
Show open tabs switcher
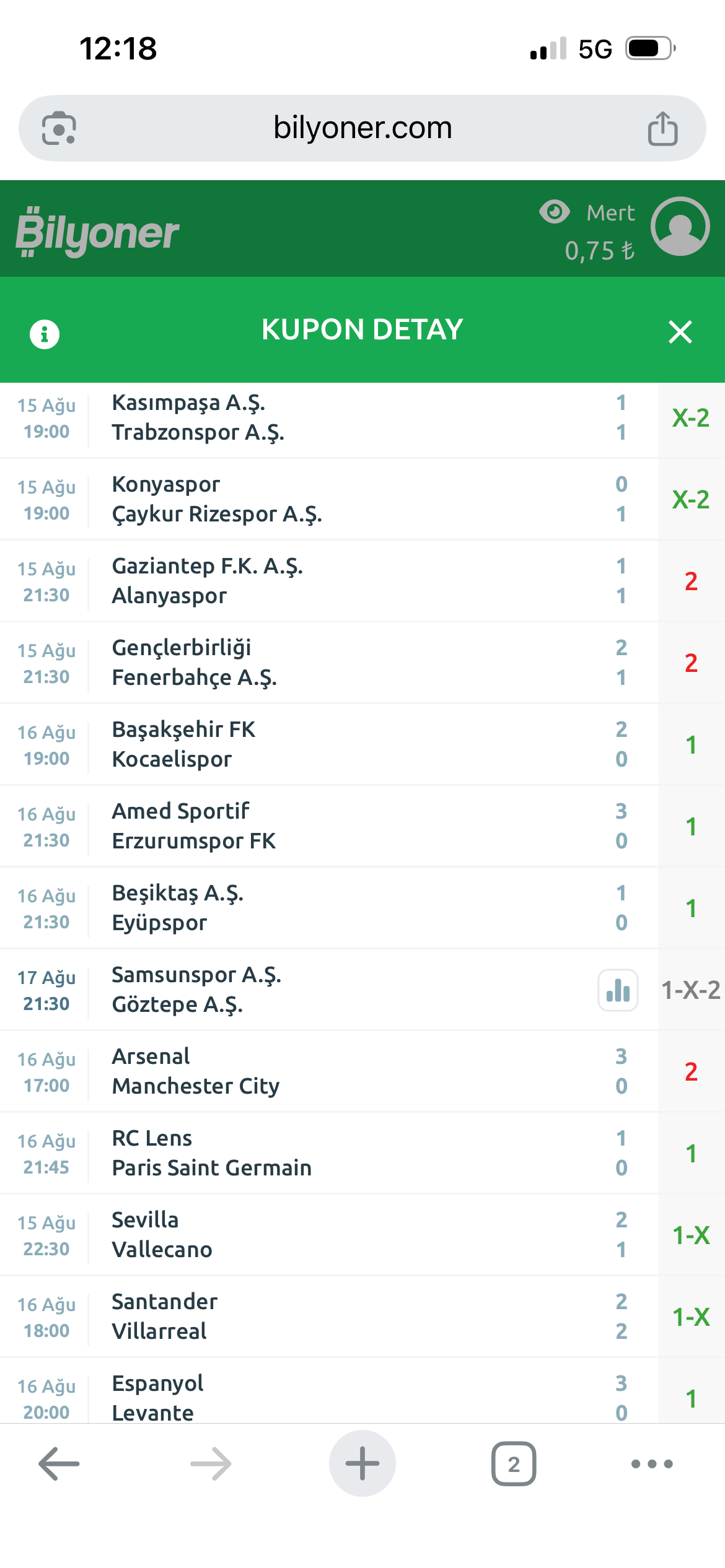coord(514,1464)
